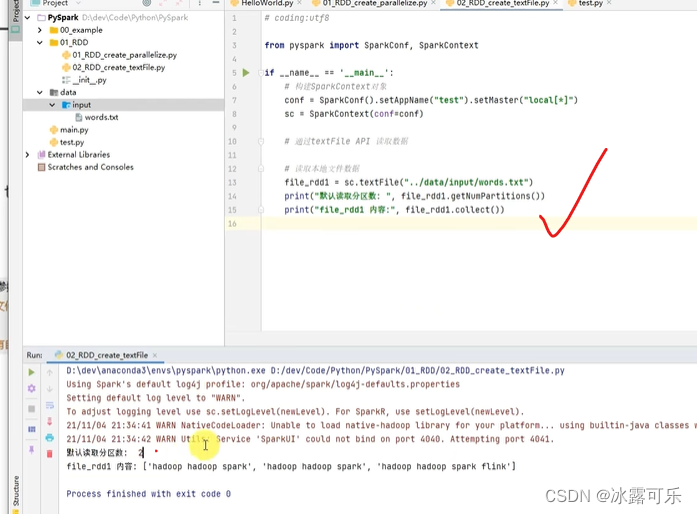Click the file_rdd1 output line in console
Screen dimensions: 697x514
coord(291,466)
